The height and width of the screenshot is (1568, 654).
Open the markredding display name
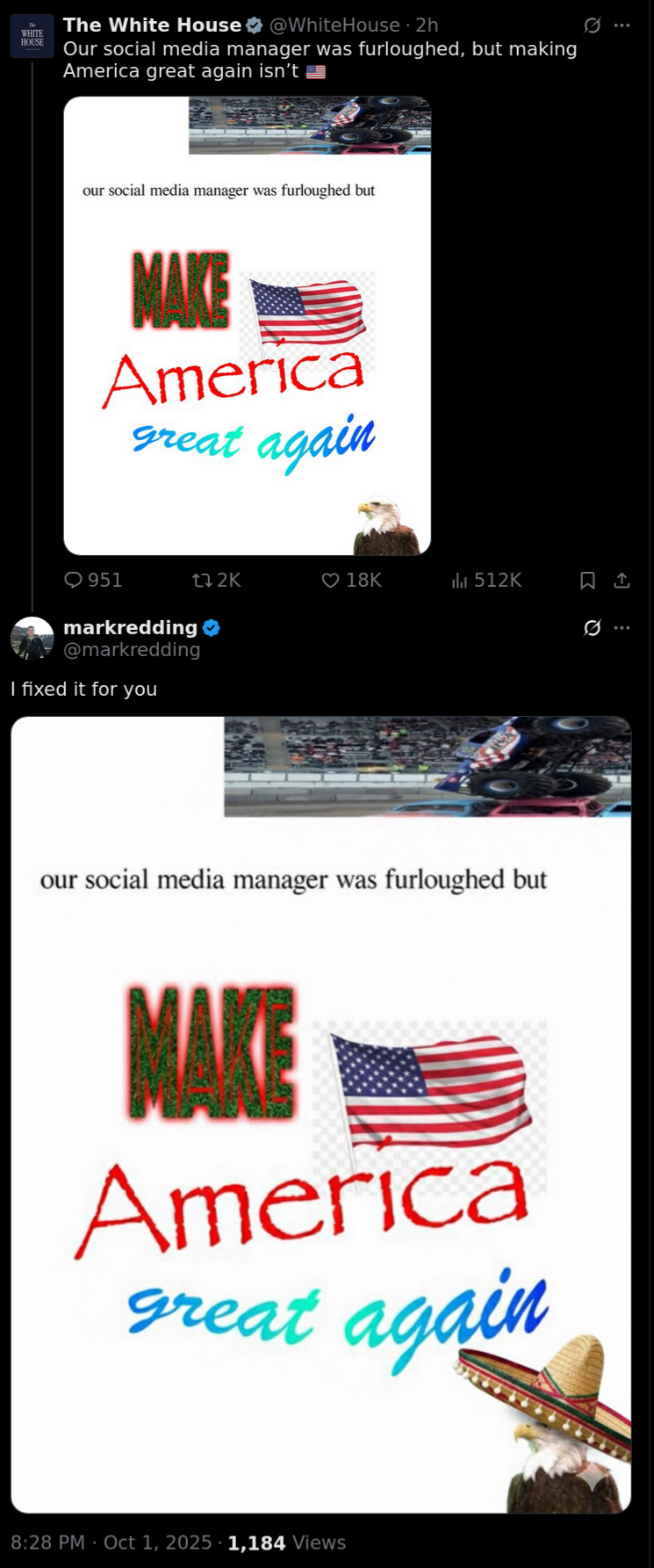point(131,628)
